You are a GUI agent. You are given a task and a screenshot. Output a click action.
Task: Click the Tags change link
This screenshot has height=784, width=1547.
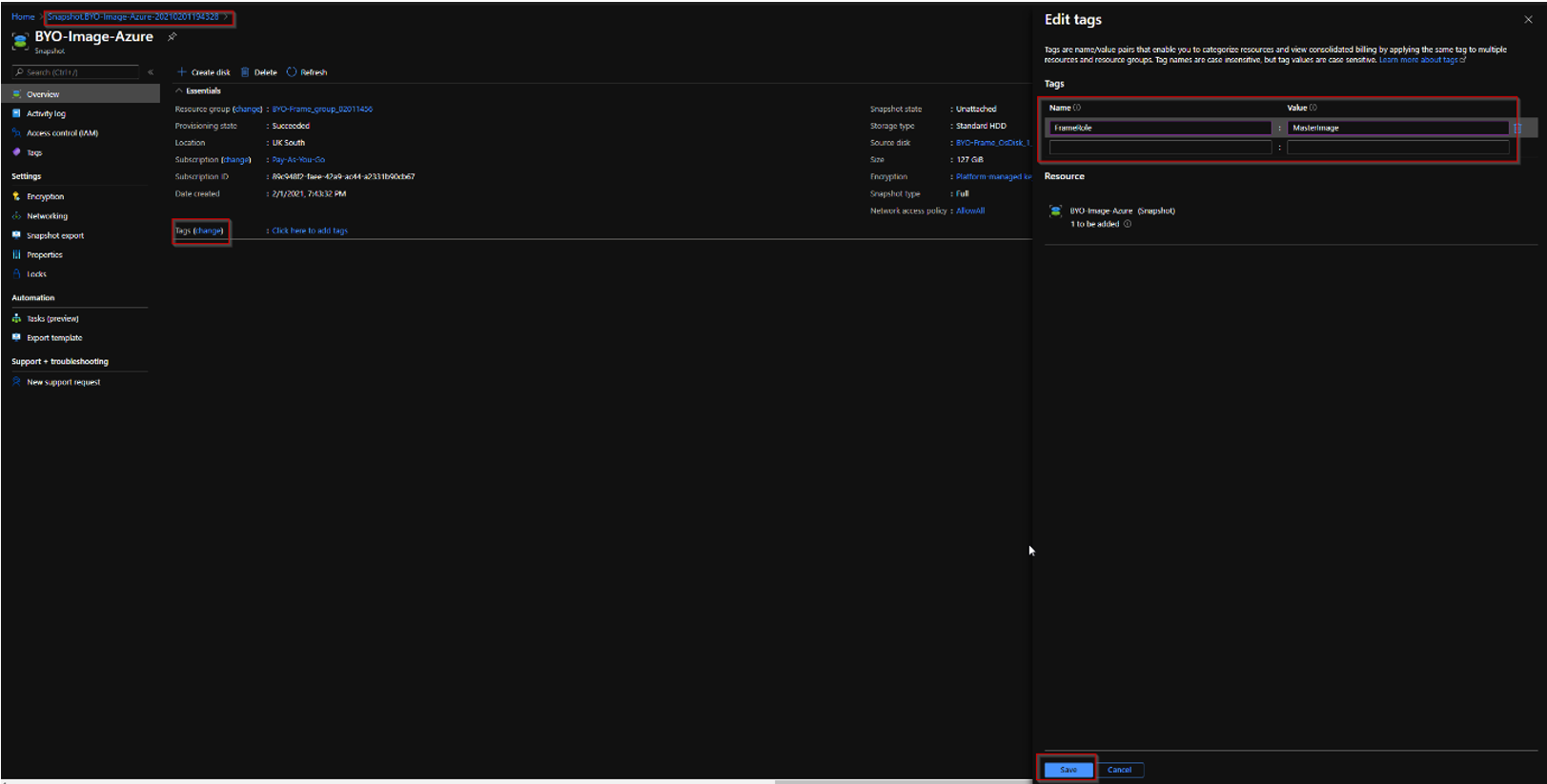[x=209, y=231]
